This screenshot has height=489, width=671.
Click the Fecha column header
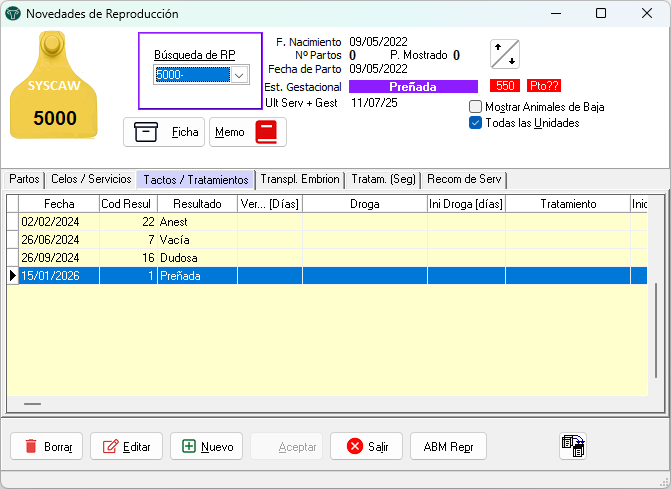tap(58, 203)
